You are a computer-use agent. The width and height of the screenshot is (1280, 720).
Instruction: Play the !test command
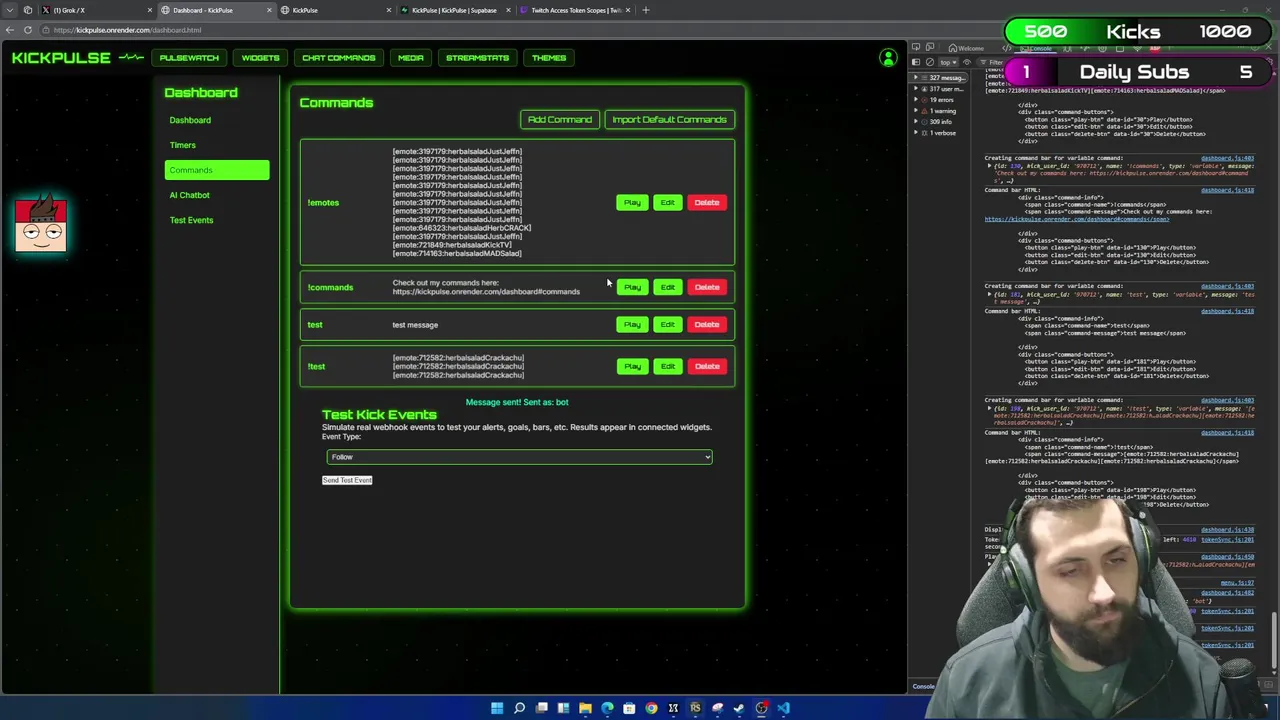[x=632, y=366]
